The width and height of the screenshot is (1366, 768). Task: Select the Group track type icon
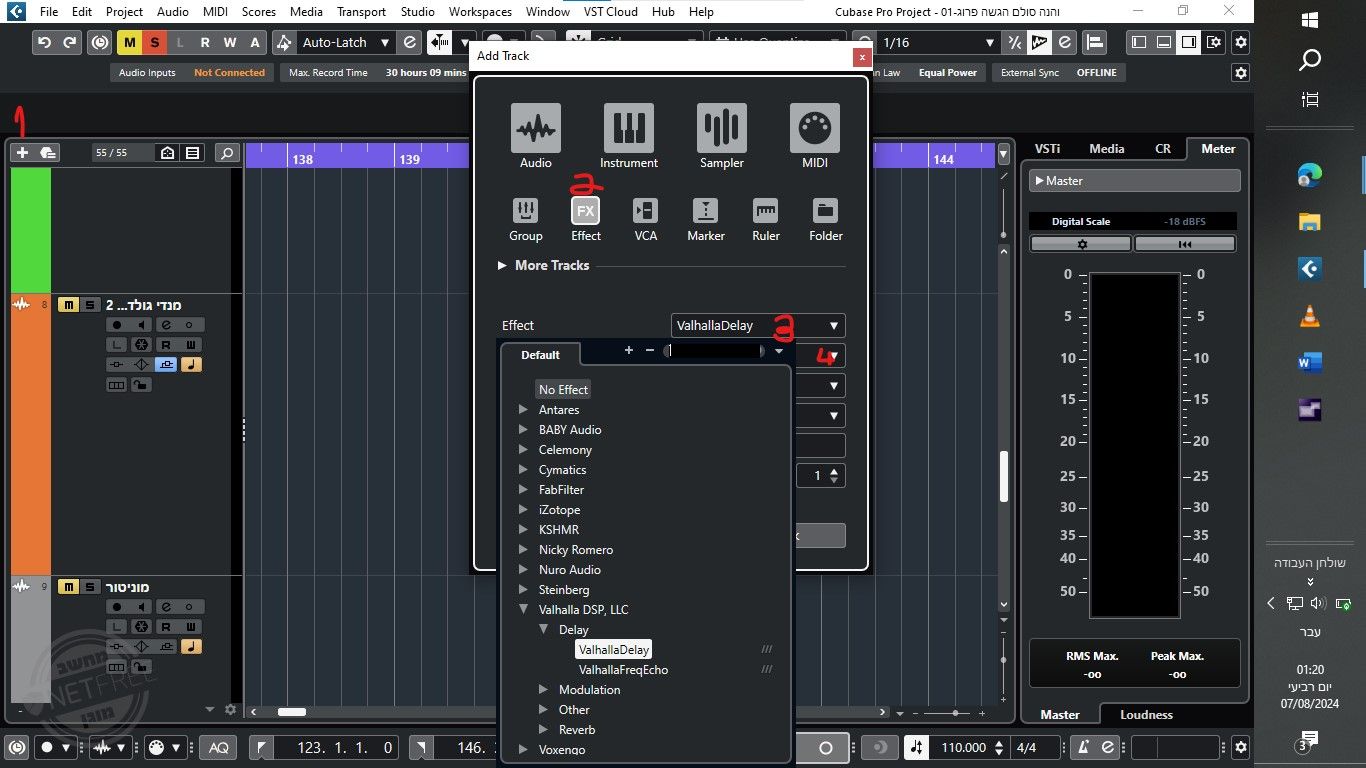(525, 210)
